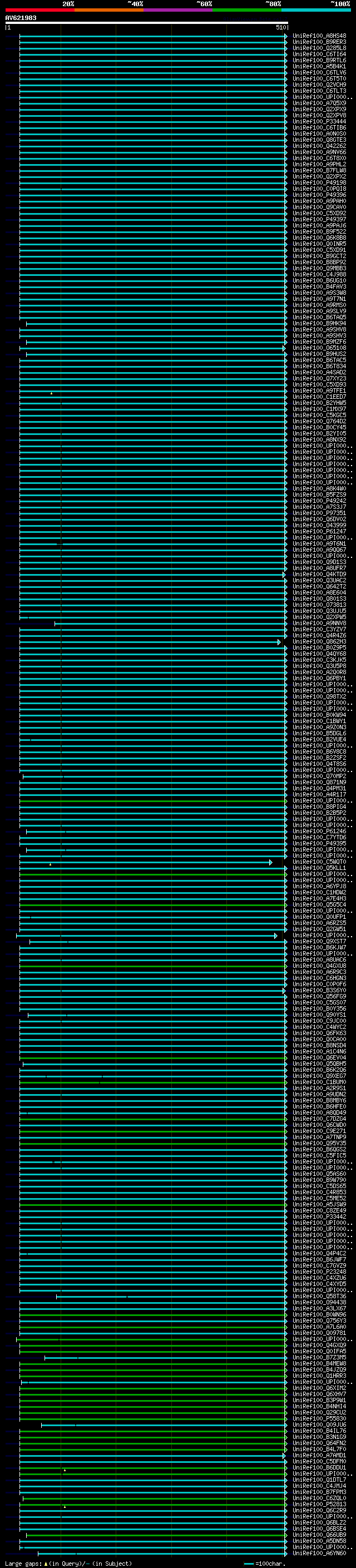The width and height of the screenshot is (356, 1568).
Task: Select label UniRef100_B9F522
Action: click(x=319, y=232)
